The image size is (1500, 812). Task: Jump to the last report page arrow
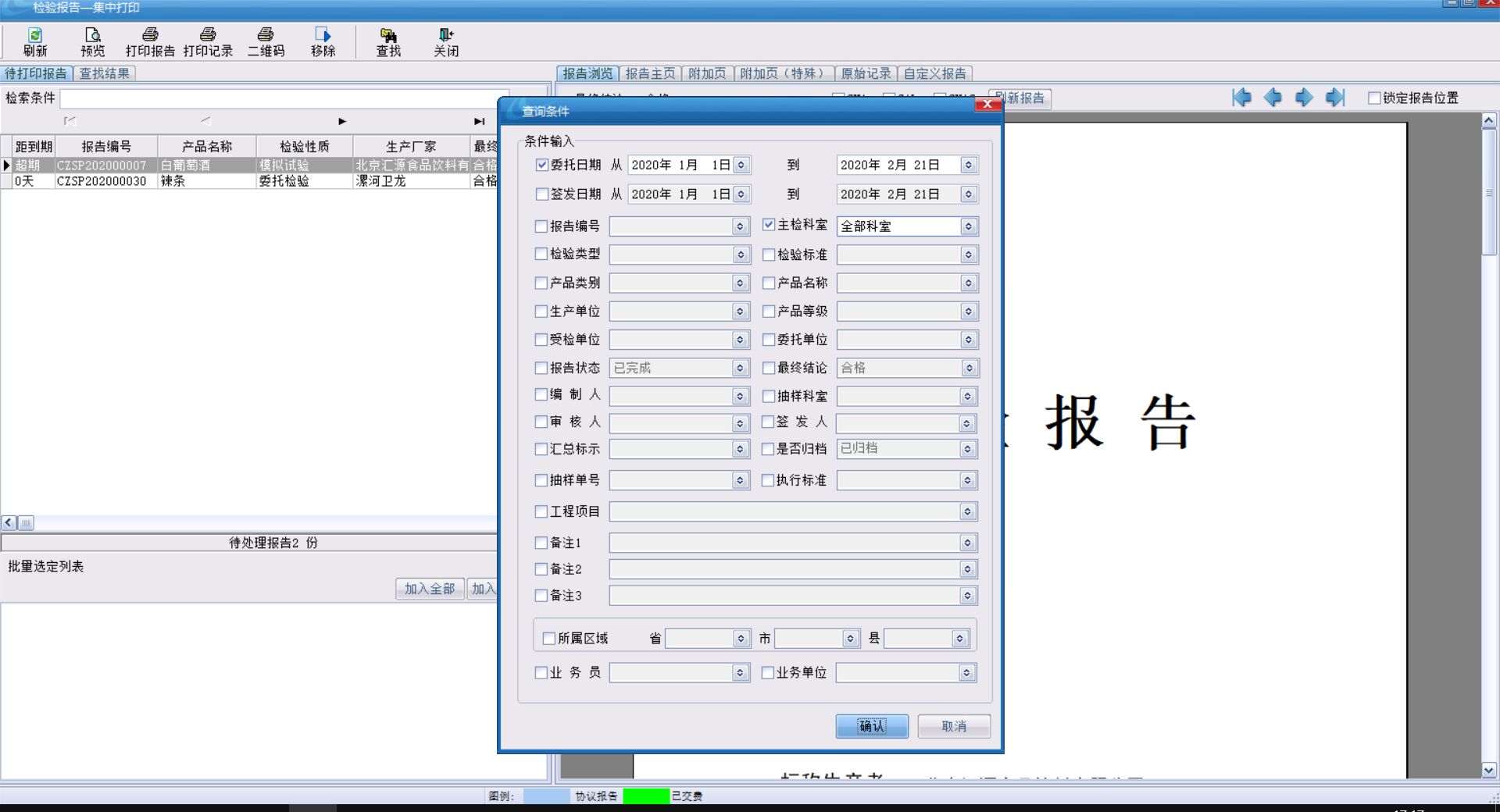(x=1335, y=98)
